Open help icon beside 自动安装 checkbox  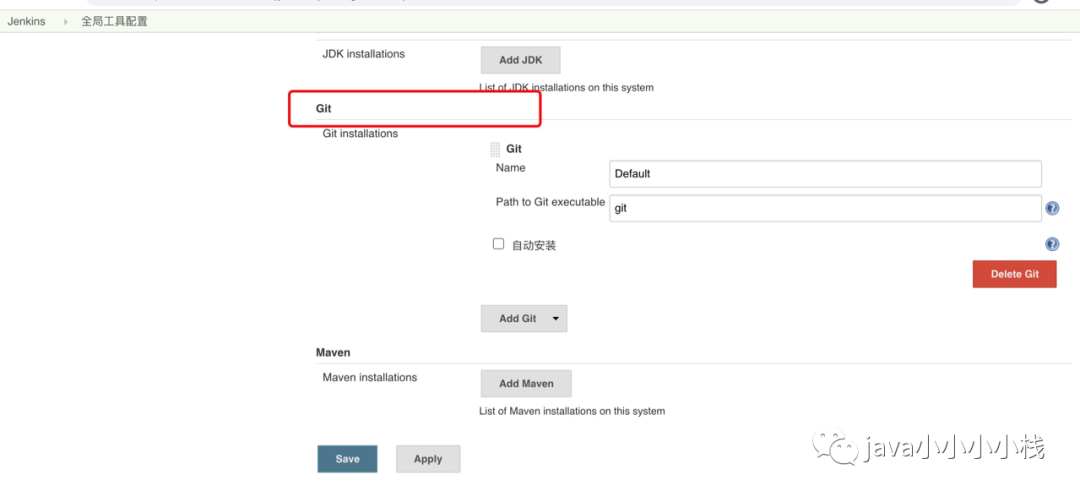[x=1052, y=244]
